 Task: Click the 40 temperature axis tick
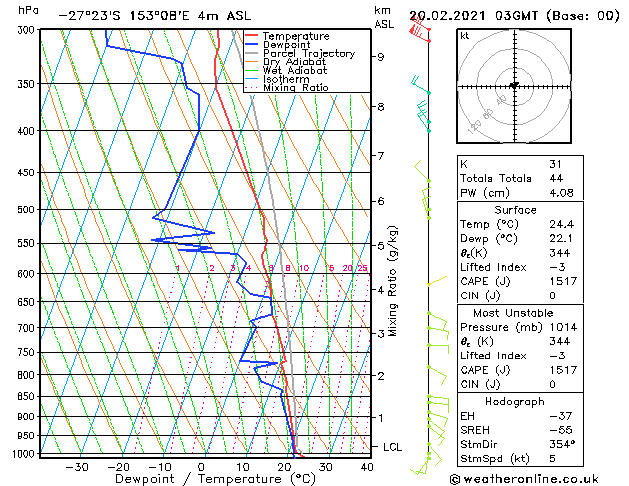point(367,467)
